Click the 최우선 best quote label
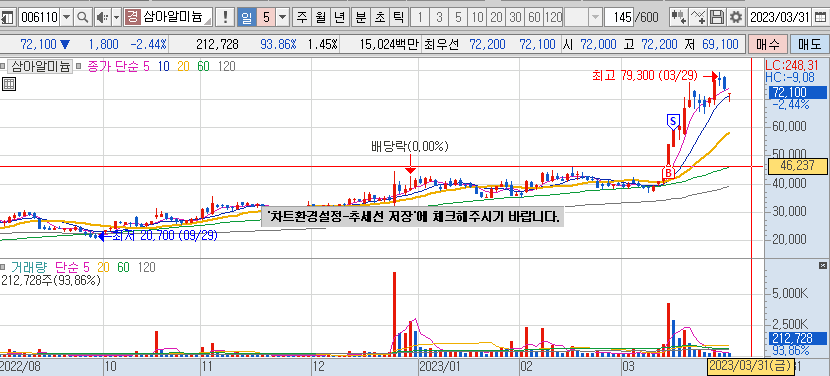Viewport: 830px width, 376px height. [442, 44]
